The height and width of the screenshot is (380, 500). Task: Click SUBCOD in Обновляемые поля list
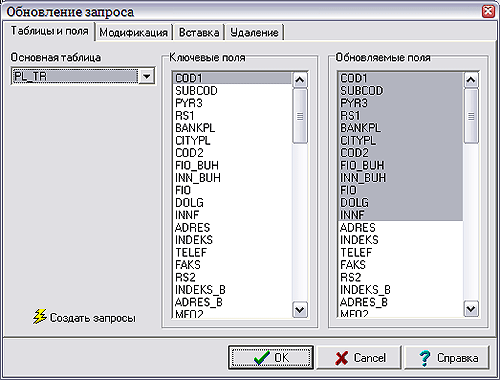pyautogui.click(x=401, y=91)
